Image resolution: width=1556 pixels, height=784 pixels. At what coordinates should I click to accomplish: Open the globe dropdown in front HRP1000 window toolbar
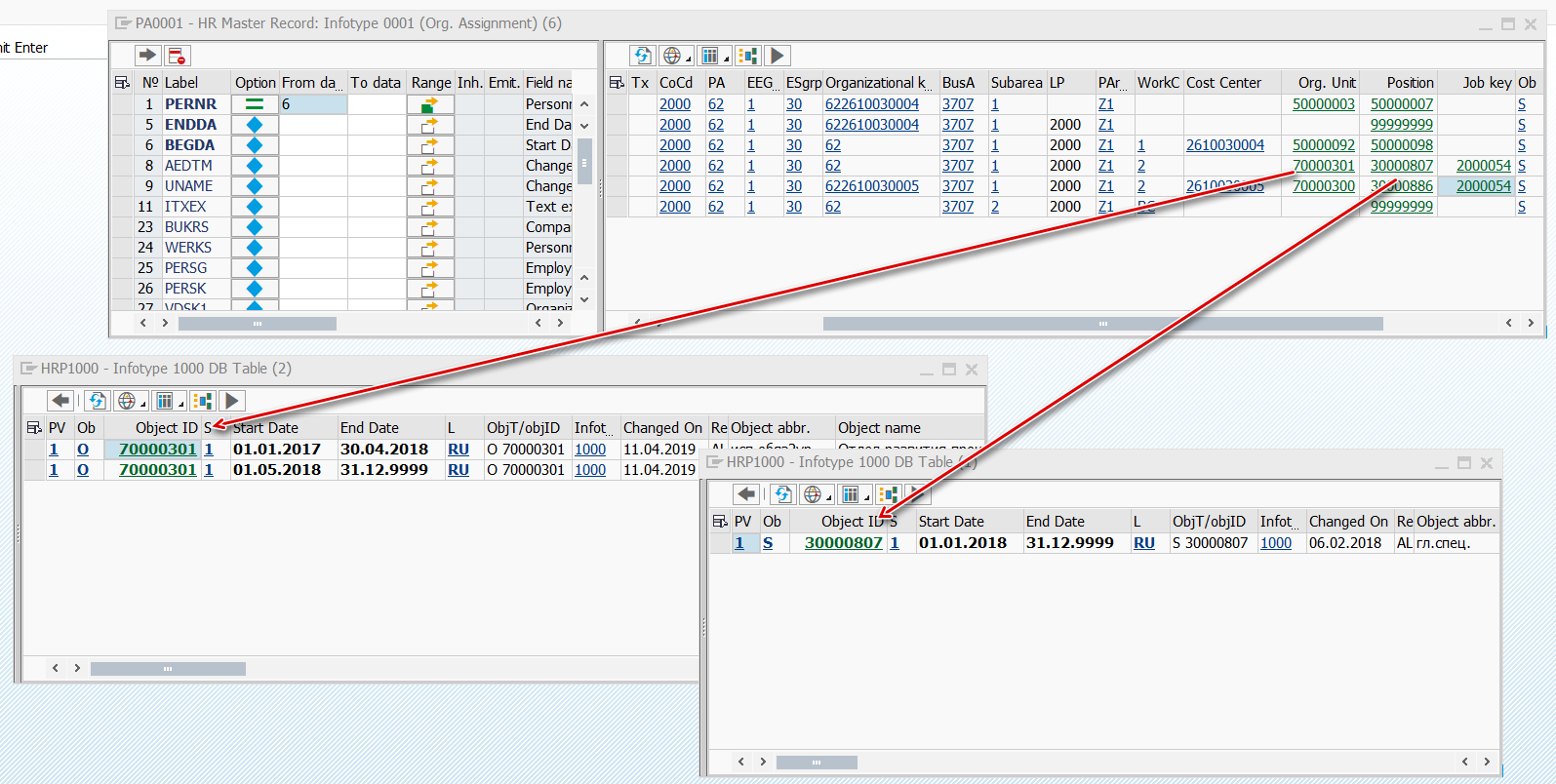[x=816, y=494]
